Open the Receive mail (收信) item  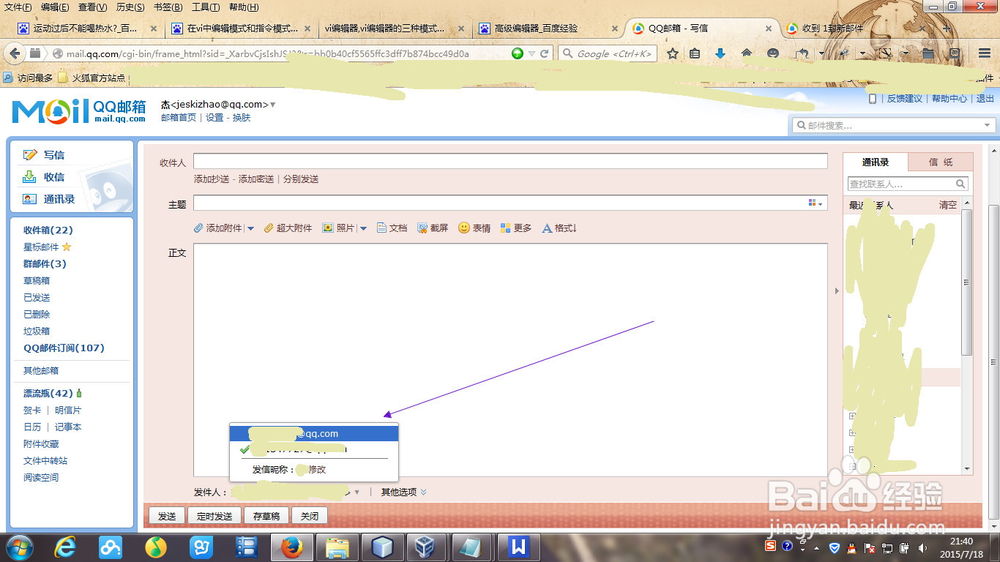click(x=43, y=177)
